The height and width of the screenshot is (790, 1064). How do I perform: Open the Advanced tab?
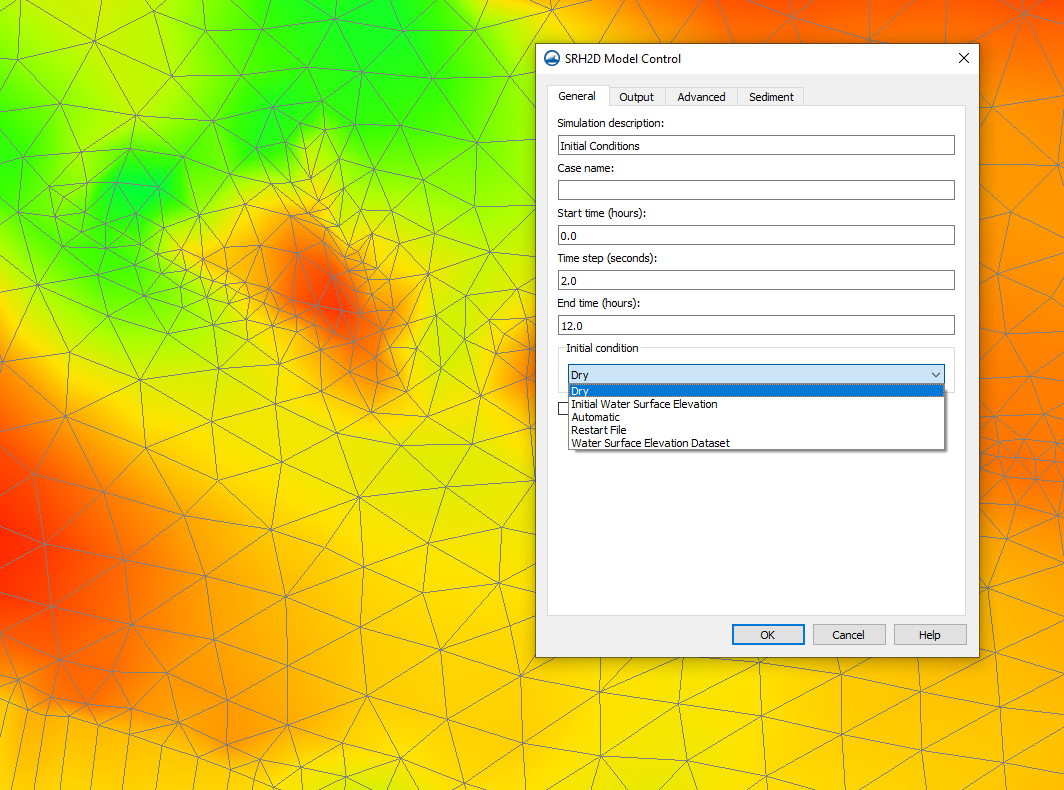701,97
